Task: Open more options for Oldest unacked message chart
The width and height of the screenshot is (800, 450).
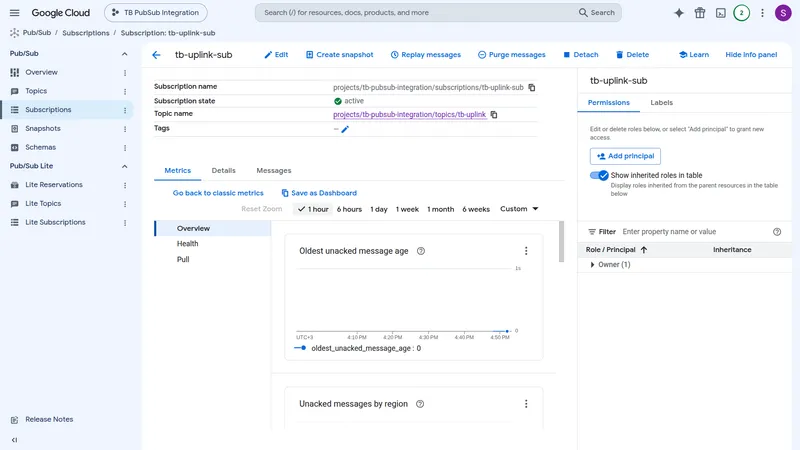Action: [x=526, y=251]
